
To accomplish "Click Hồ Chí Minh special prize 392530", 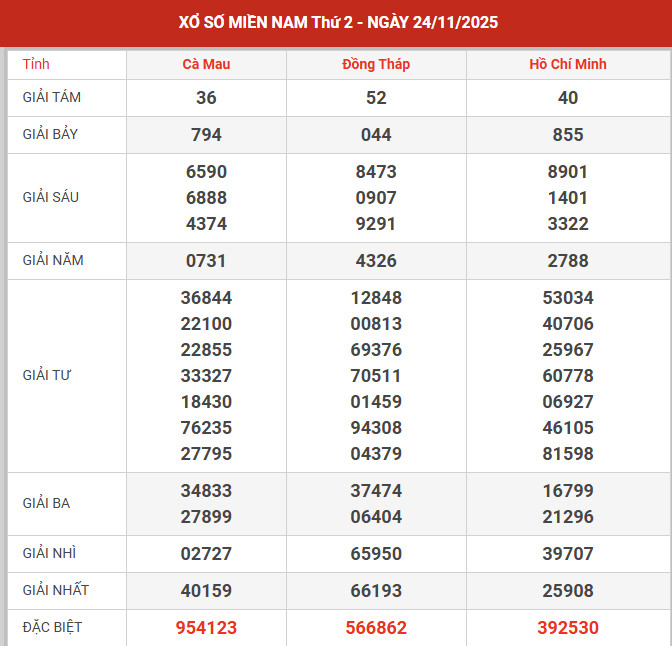I will pyautogui.click(x=568, y=628).
